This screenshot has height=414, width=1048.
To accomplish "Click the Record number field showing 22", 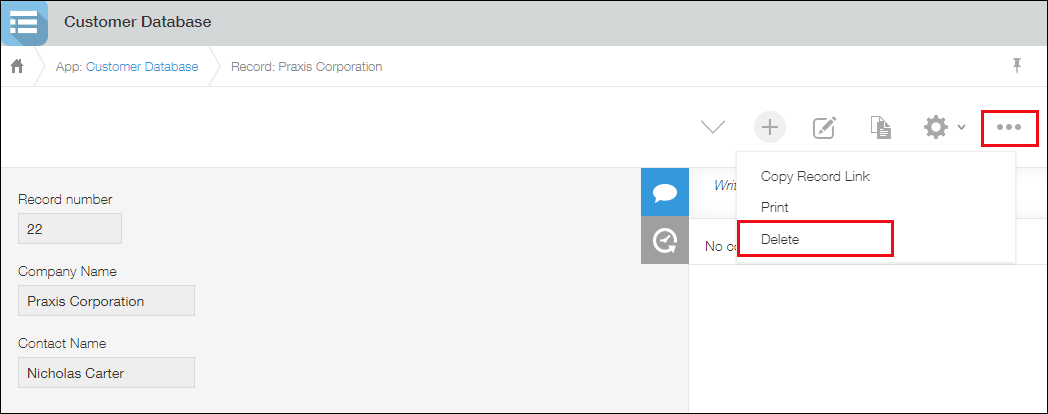I will [70, 229].
